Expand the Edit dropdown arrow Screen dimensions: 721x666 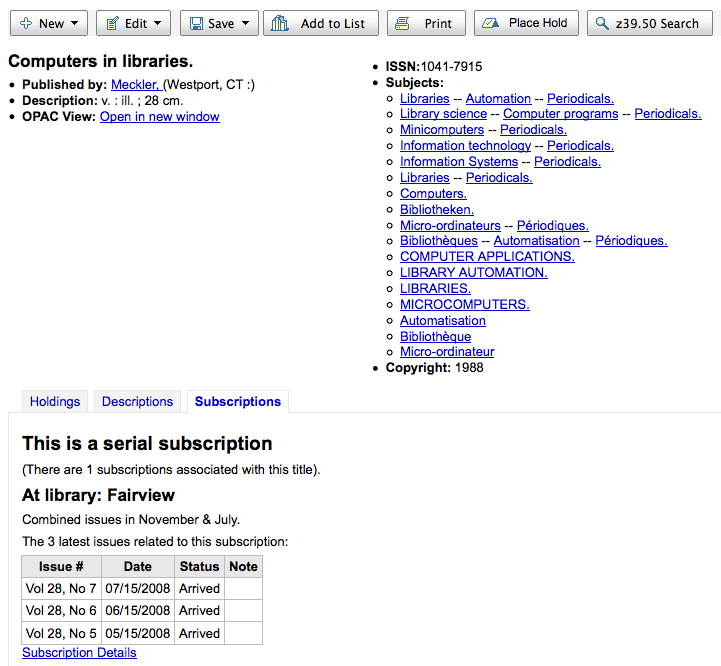[x=157, y=23]
